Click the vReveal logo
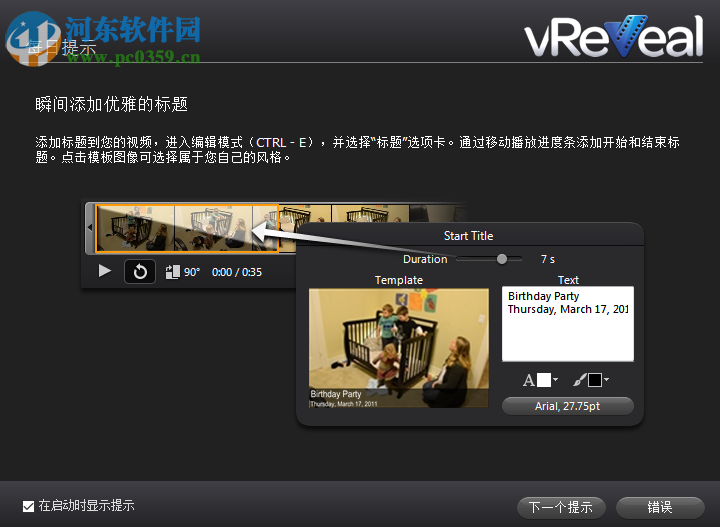This screenshot has width=720, height=527. pyautogui.click(x=614, y=36)
